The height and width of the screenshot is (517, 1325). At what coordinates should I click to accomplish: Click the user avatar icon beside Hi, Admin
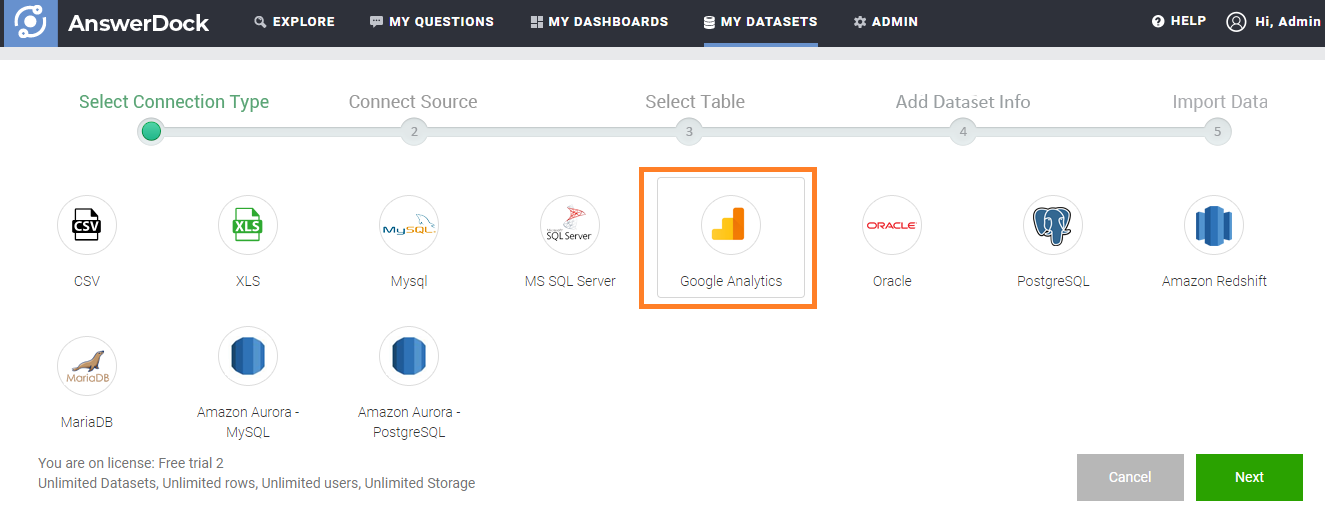point(1237,22)
